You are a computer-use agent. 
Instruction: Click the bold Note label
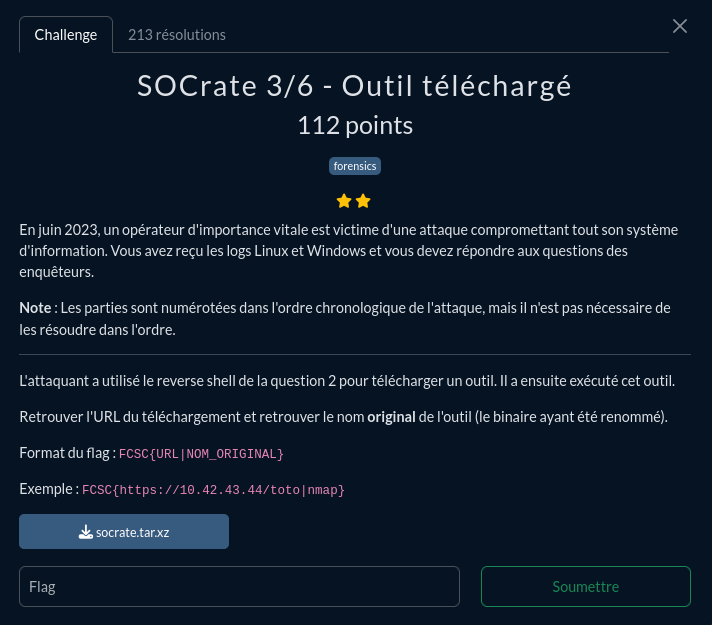pos(35,308)
